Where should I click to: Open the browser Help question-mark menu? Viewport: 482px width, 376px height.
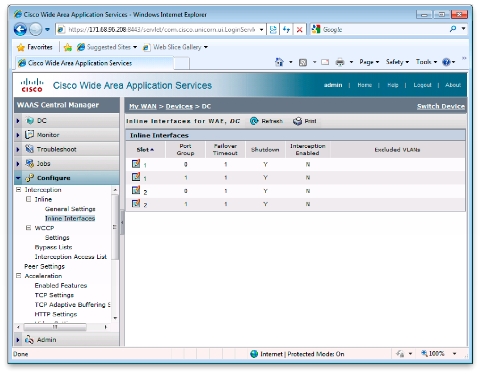click(448, 62)
